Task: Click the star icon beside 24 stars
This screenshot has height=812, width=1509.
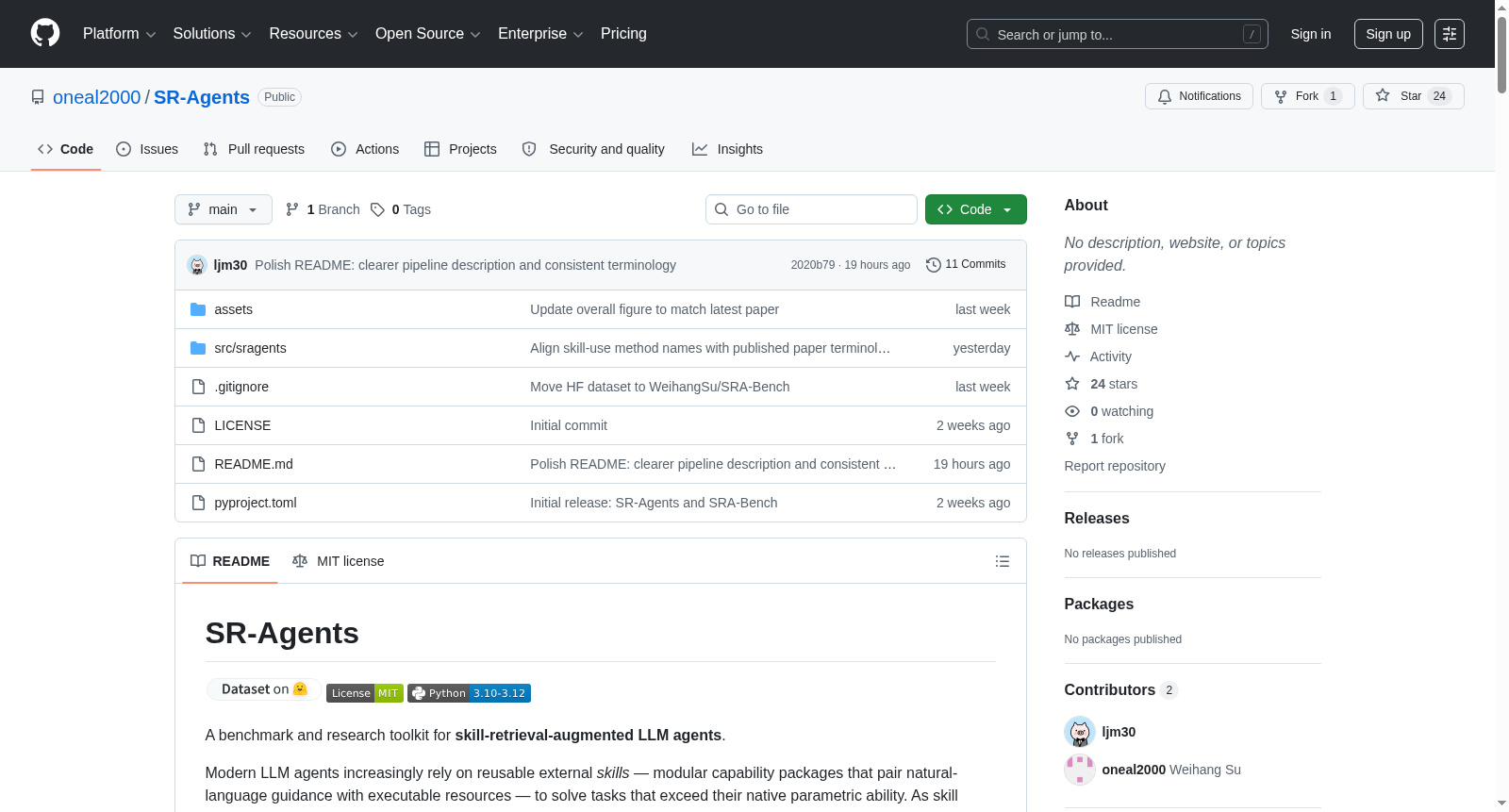Action: pyautogui.click(x=1072, y=384)
